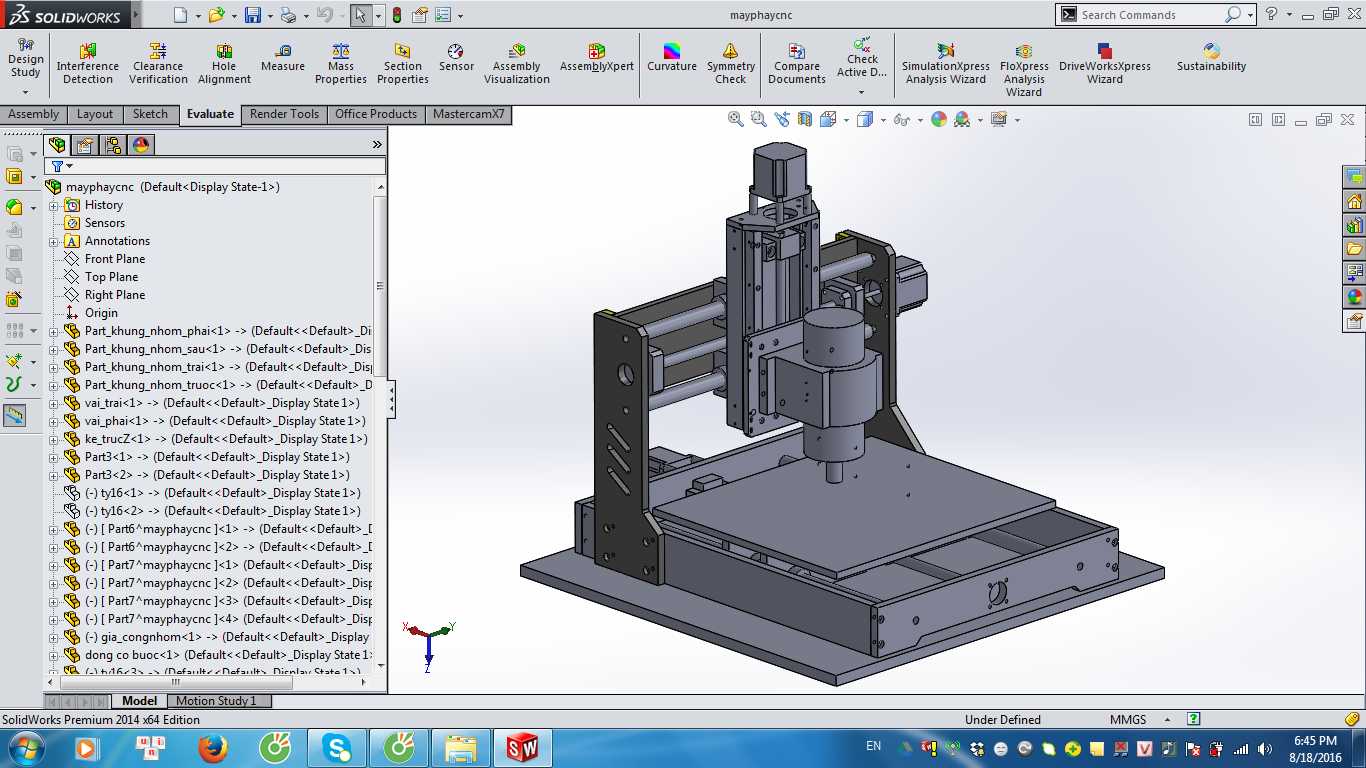Screen dimensions: 1366x768
Task: Select the Origin in the tree
Action: coord(101,313)
